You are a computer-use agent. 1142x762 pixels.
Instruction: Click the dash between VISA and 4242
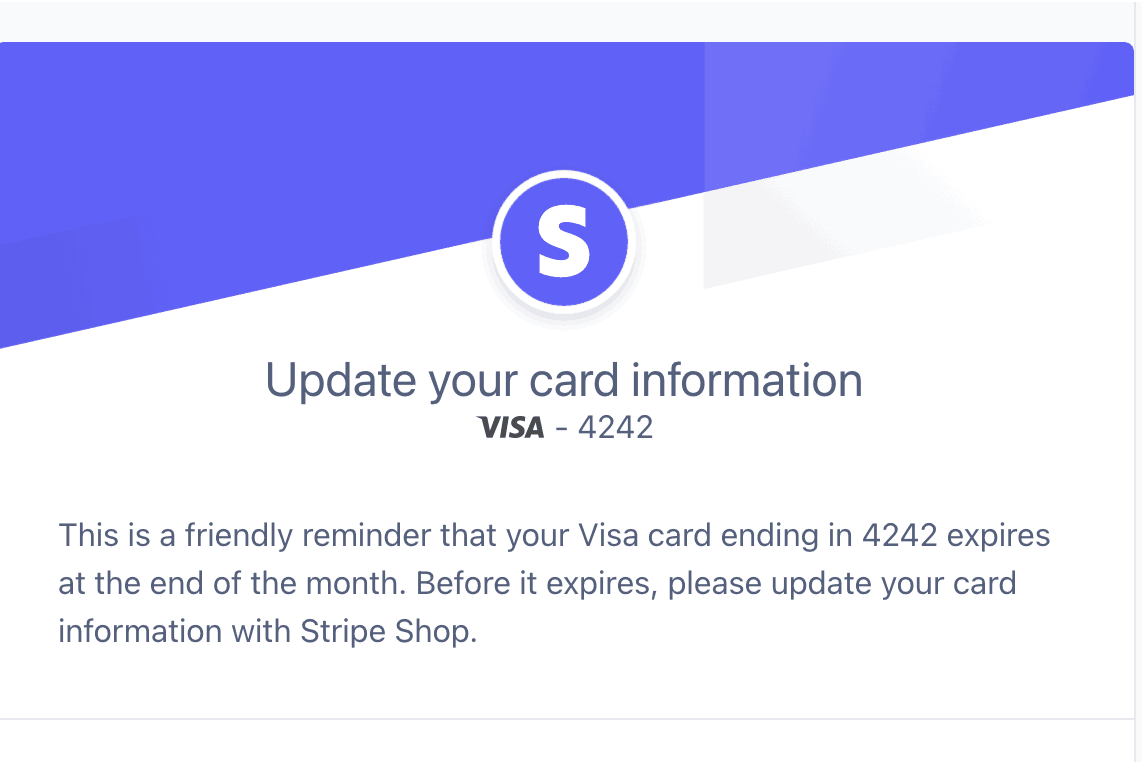(561, 428)
